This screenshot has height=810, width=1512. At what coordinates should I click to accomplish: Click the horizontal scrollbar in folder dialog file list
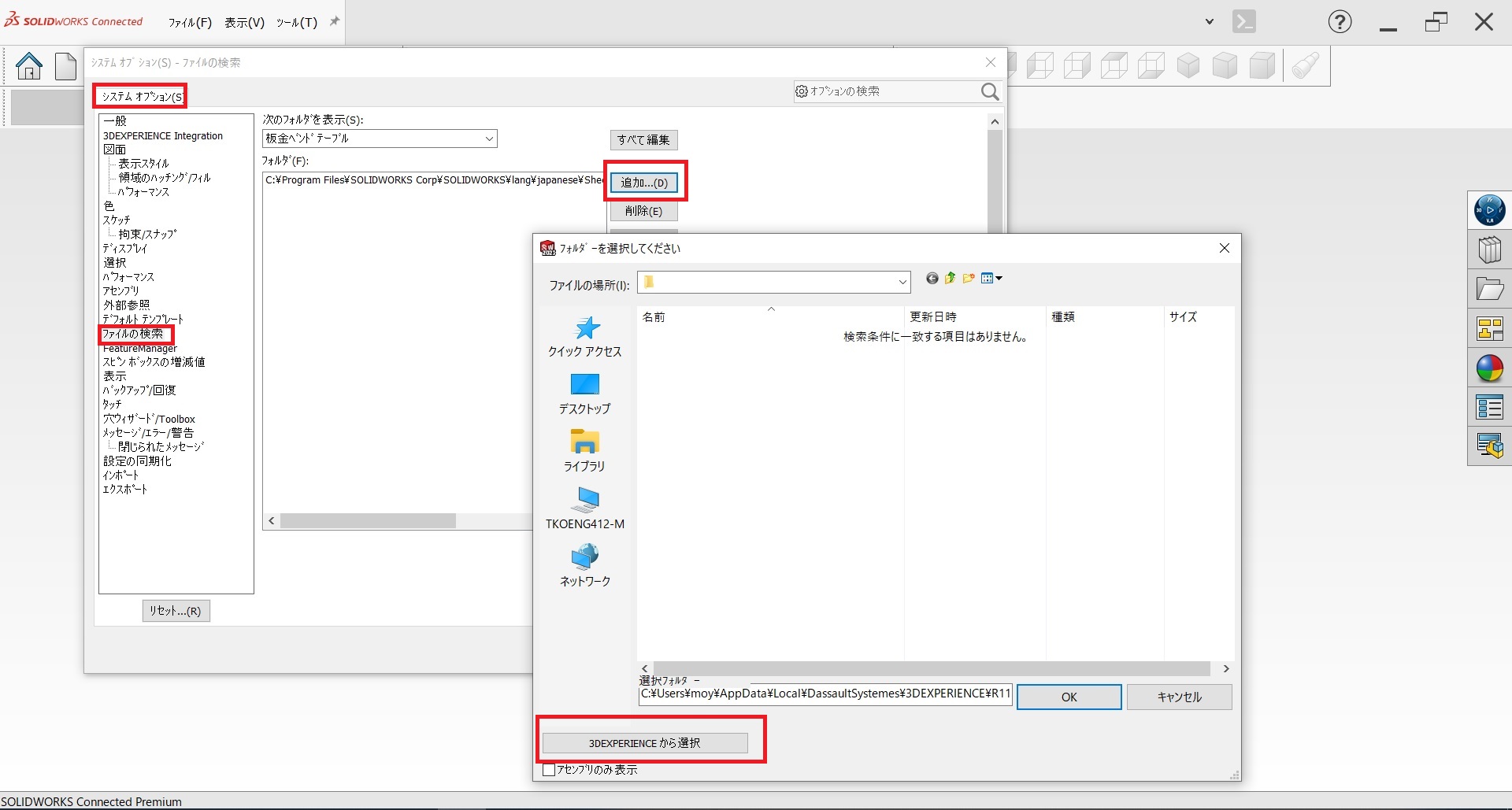[x=932, y=668]
